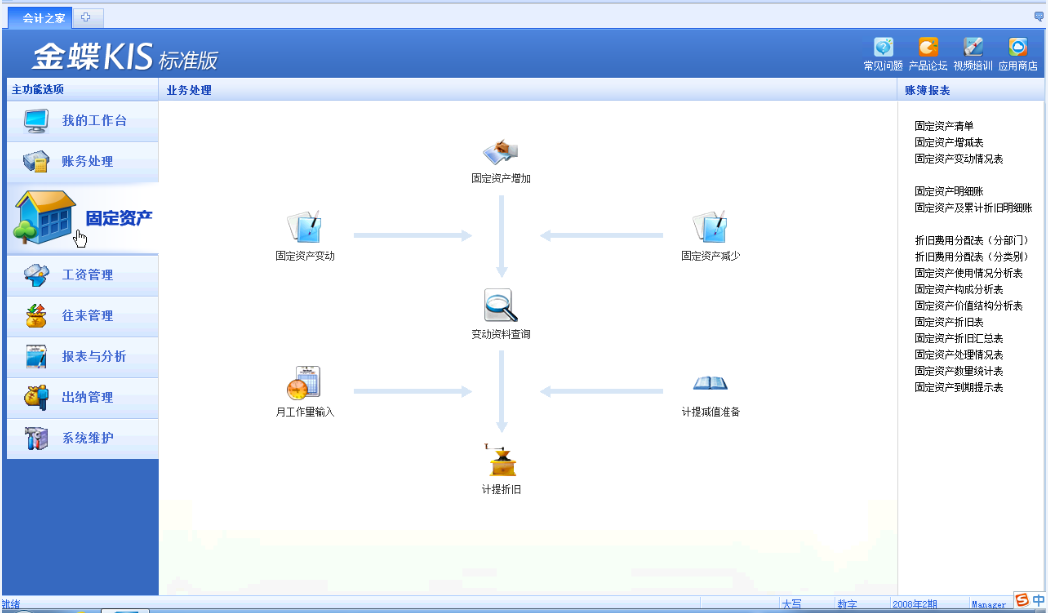
Task: Click the 系统维护 sidebar icon
Action: (36, 438)
